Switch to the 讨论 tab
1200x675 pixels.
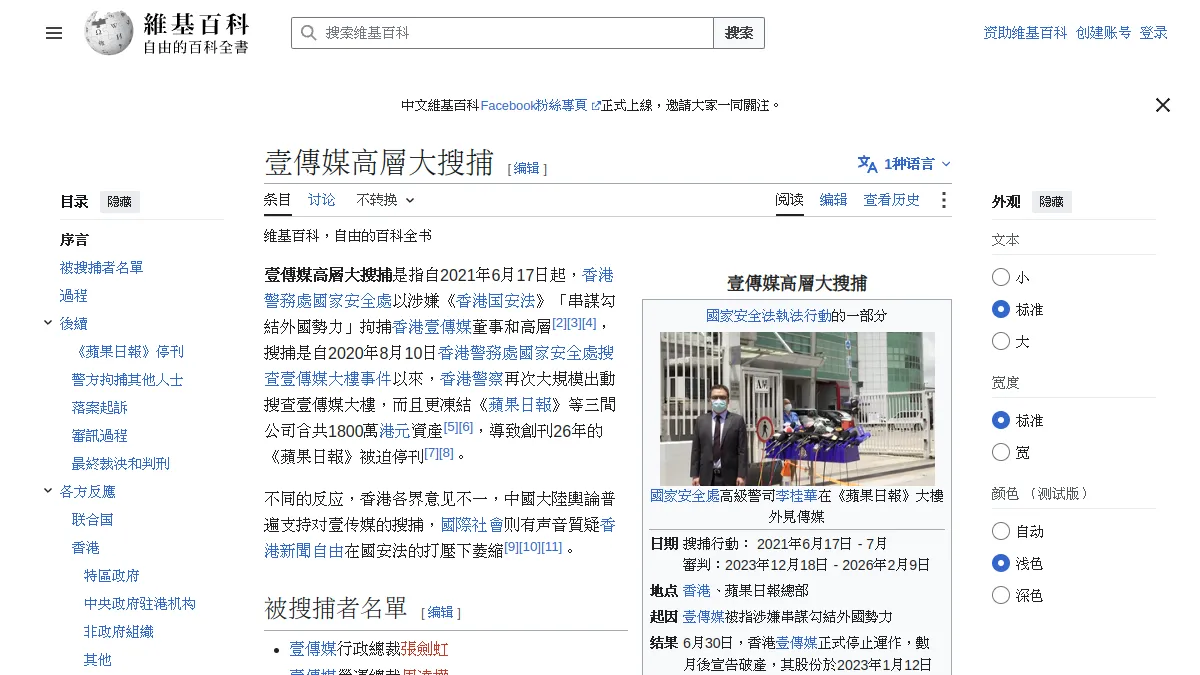pos(322,200)
